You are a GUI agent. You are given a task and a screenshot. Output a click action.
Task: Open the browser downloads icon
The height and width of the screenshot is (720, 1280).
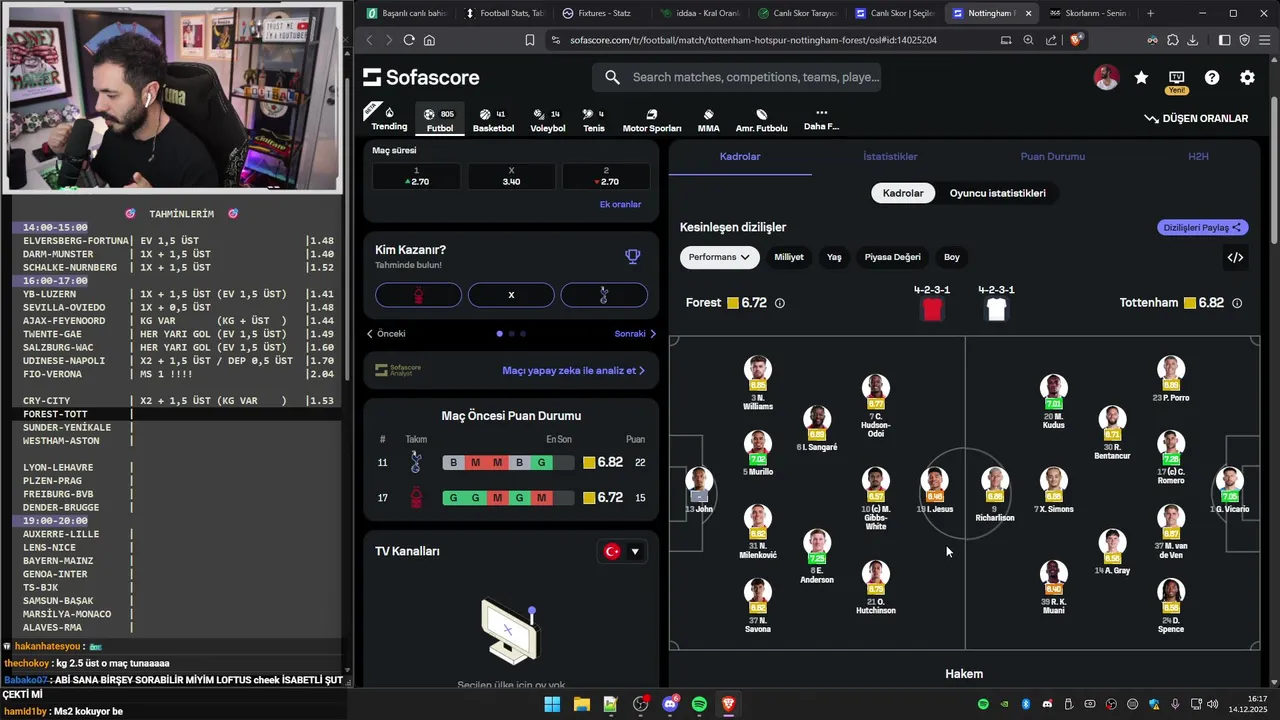[x=1193, y=40]
